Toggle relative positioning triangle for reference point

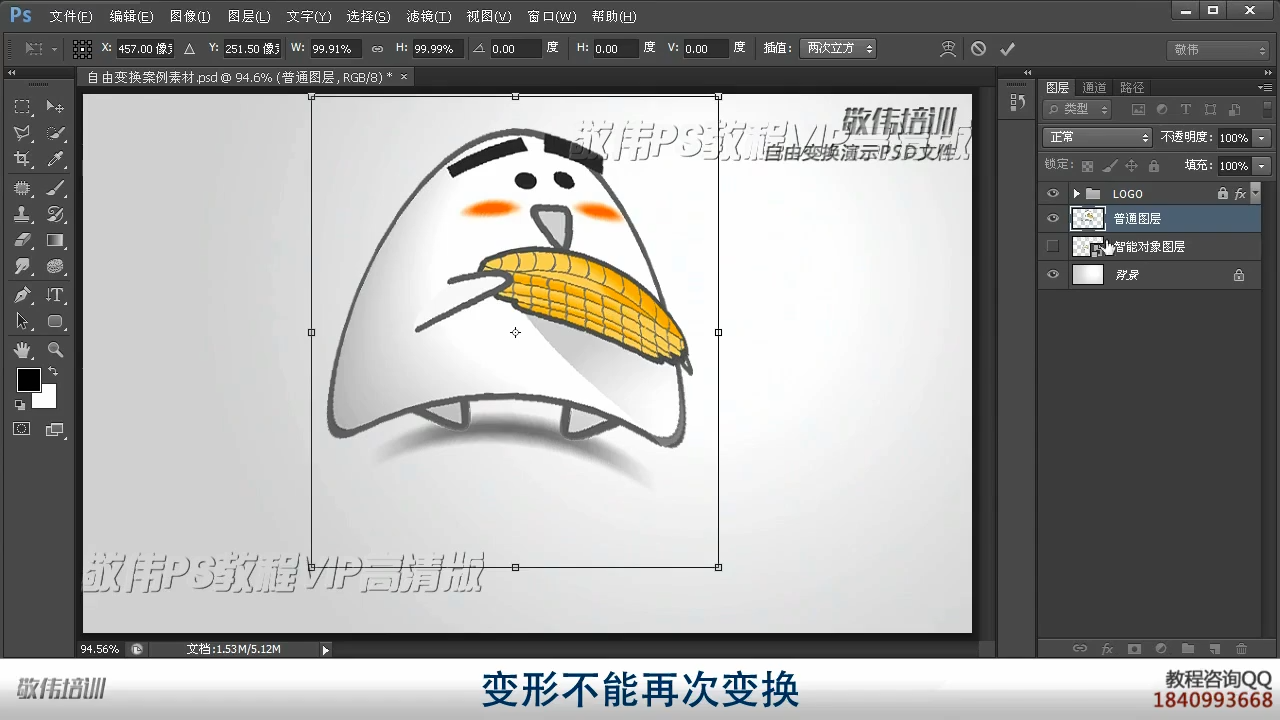point(189,49)
